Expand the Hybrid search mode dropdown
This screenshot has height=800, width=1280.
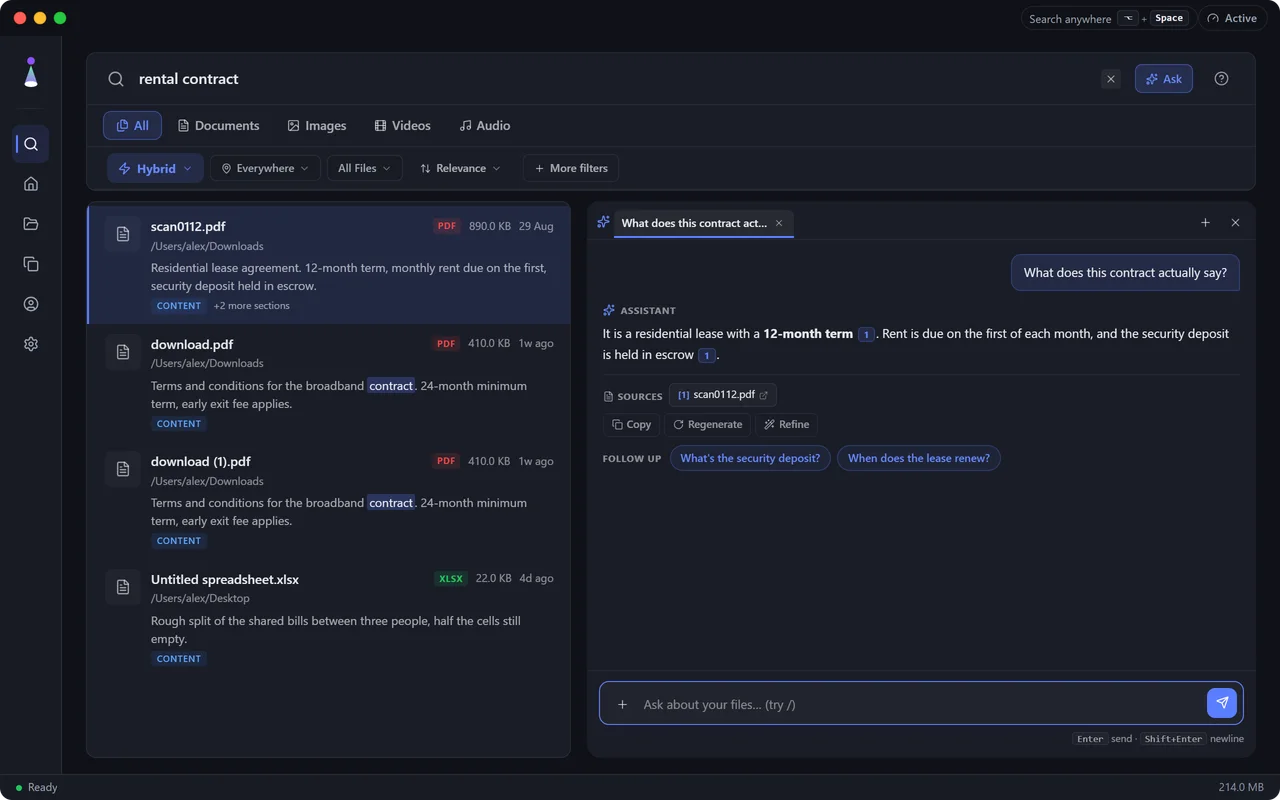[x=155, y=168]
